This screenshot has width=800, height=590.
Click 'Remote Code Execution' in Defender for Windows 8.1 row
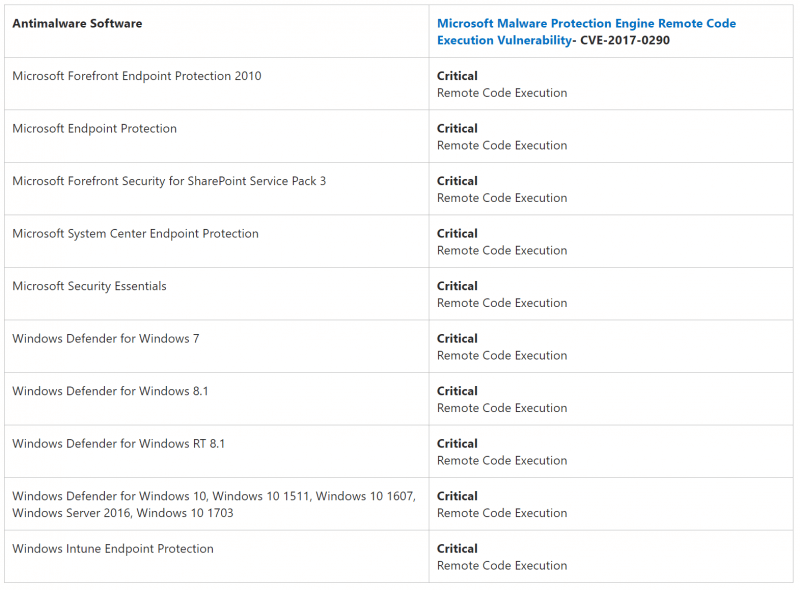tap(502, 409)
